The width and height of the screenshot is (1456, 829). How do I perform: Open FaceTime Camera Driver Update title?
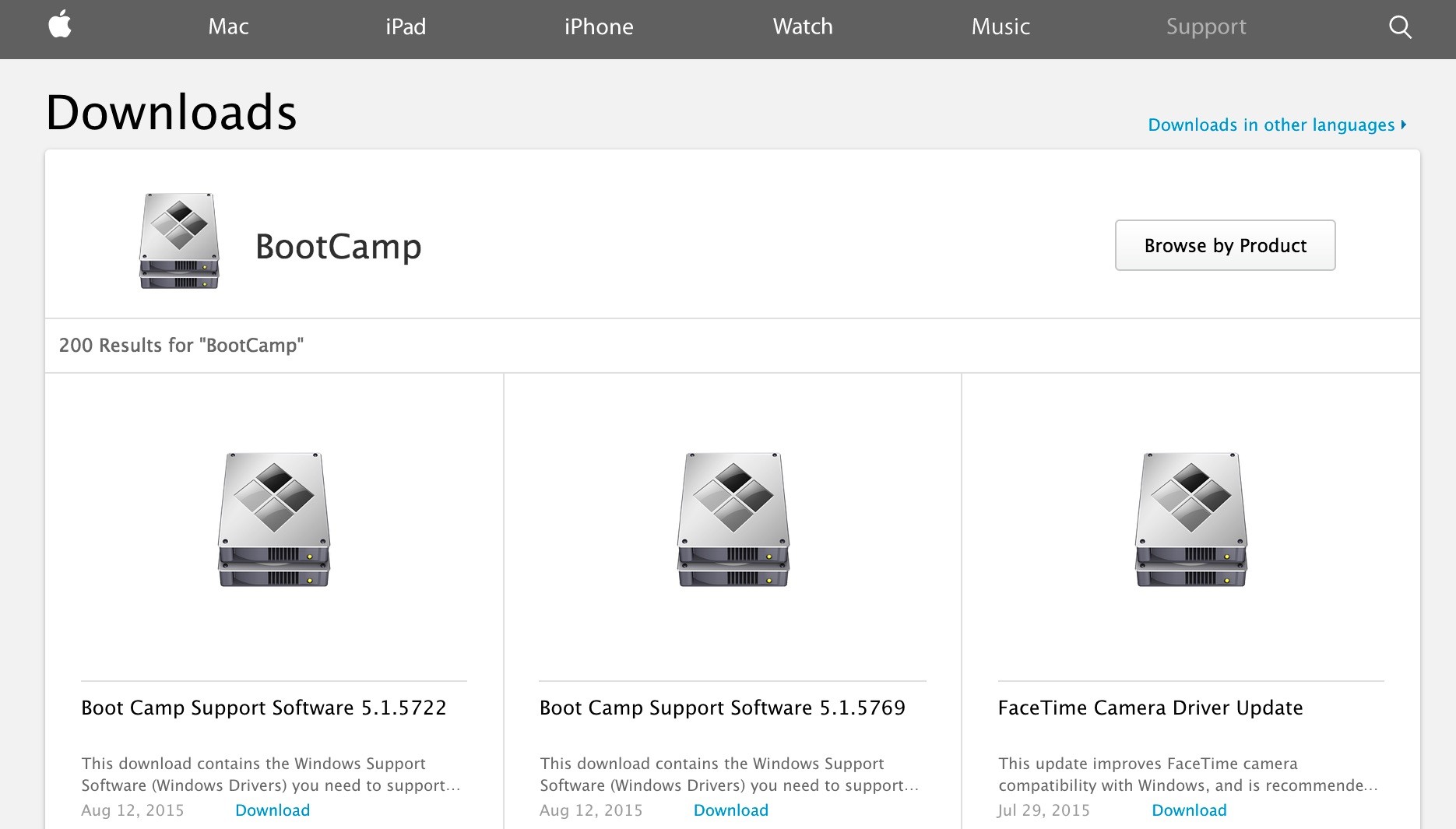coord(1150,708)
